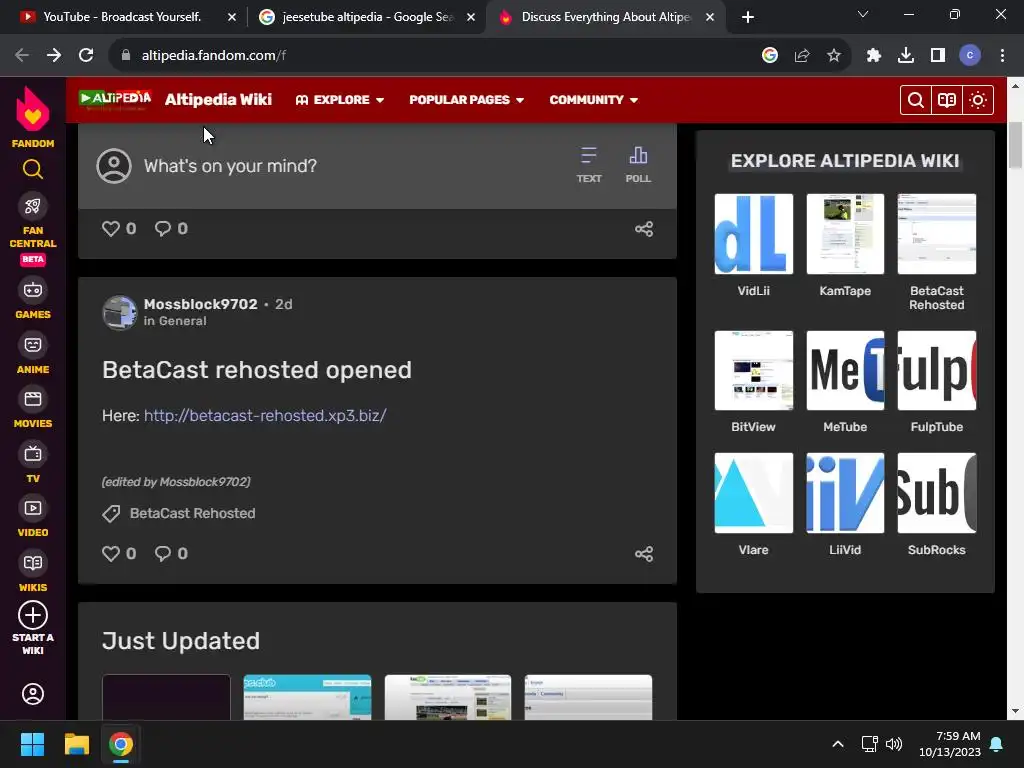
Task: Create a text post using TEXT icon
Action: 588,165
